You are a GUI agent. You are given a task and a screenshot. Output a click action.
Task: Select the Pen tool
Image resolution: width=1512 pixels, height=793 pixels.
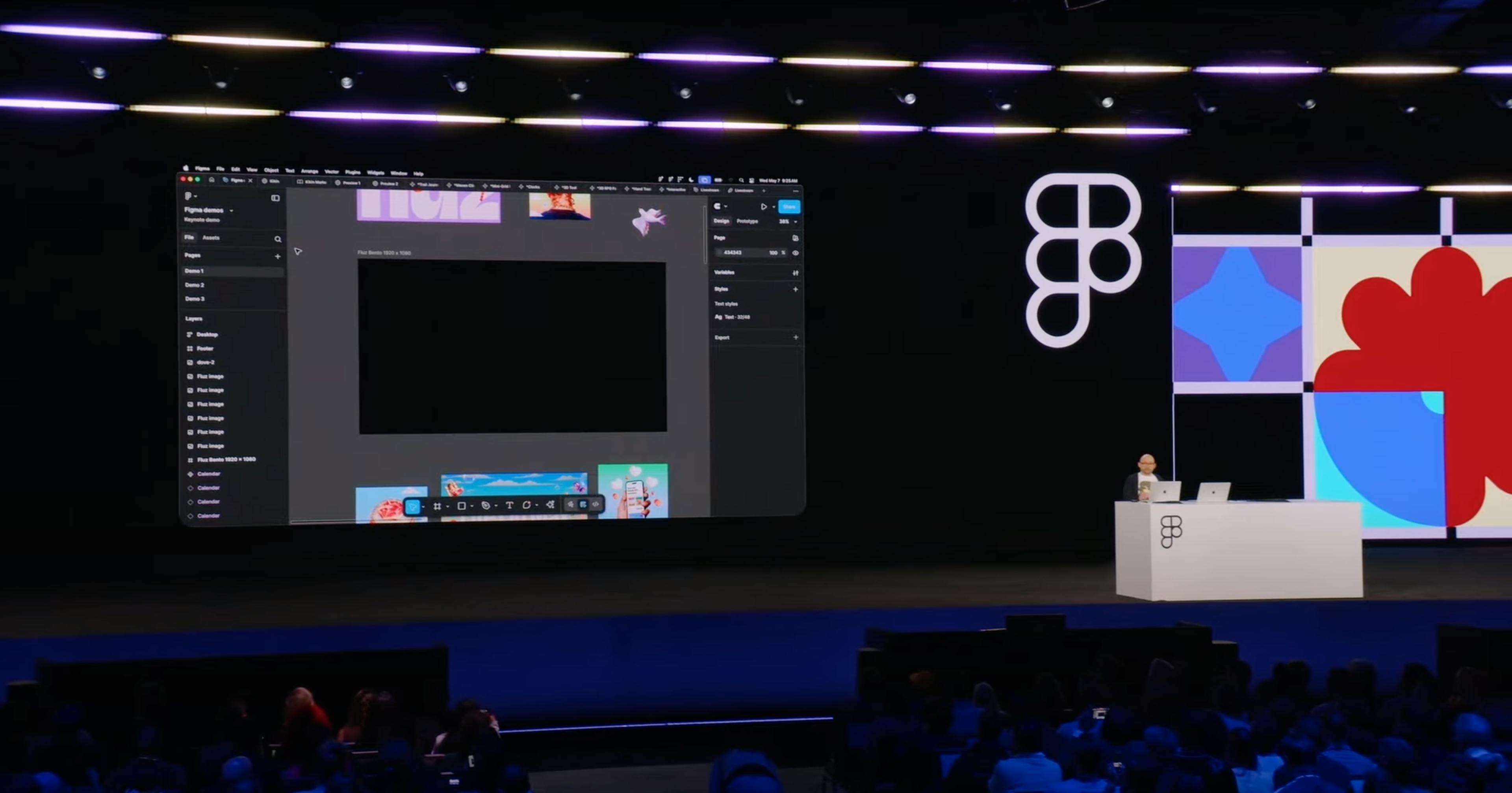click(x=485, y=505)
